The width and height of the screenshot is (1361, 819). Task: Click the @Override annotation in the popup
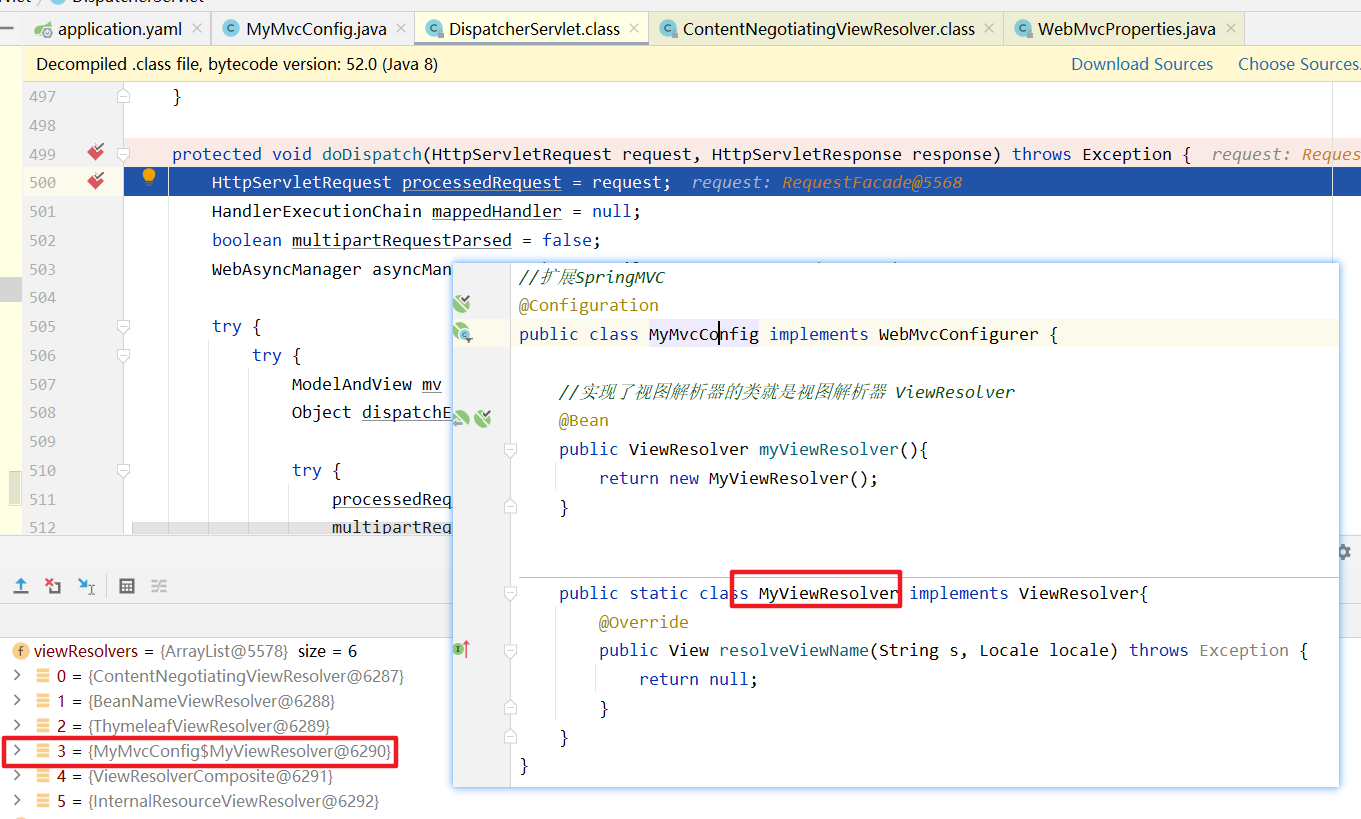644,622
